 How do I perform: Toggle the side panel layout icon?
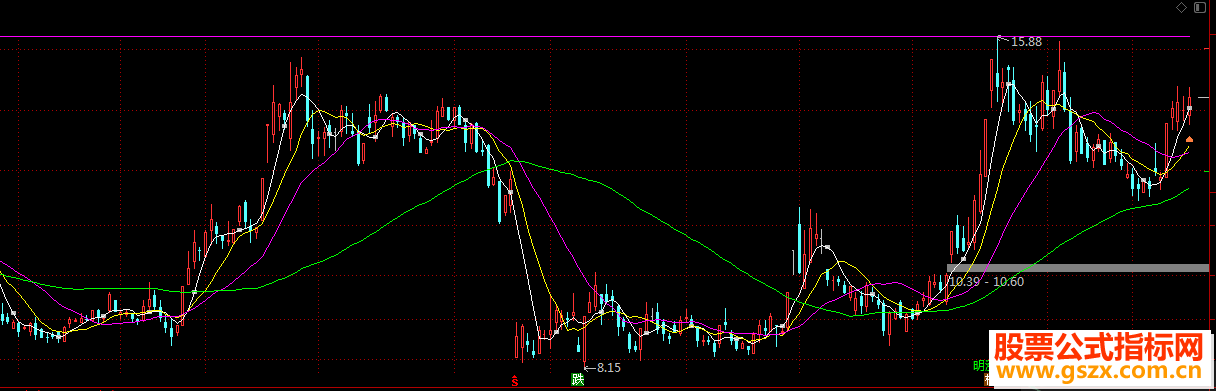click(1201, 7)
